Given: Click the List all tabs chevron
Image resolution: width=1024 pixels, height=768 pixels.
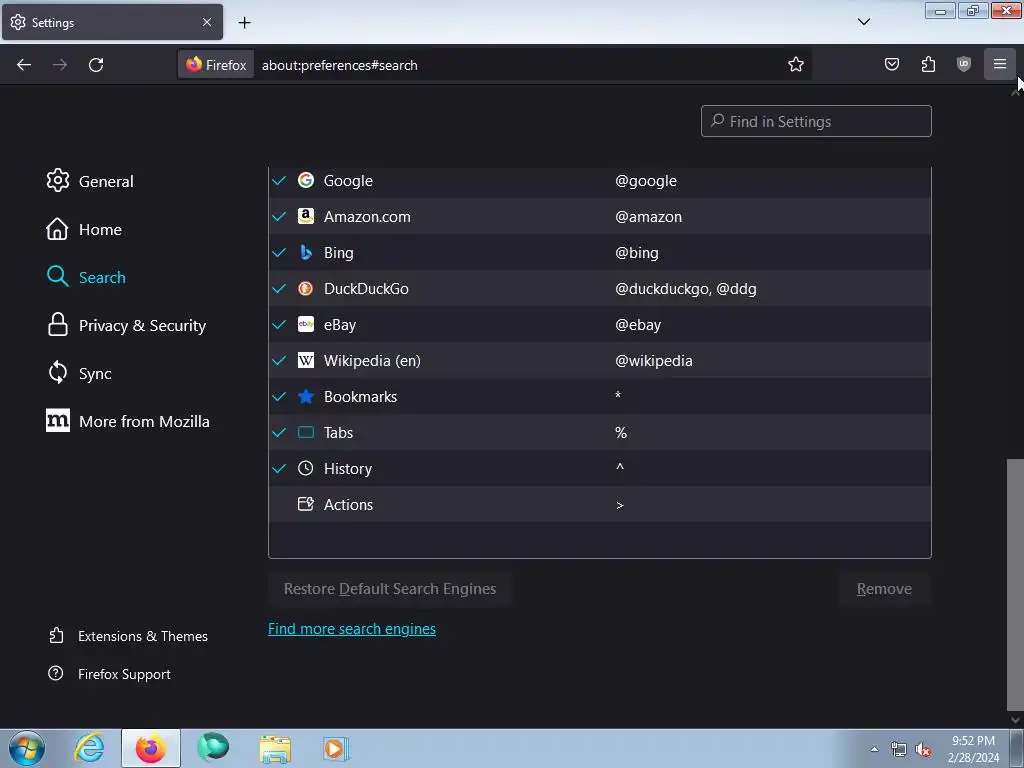Looking at the screenshot, I should pyautogui.click(x=863, y=22).
